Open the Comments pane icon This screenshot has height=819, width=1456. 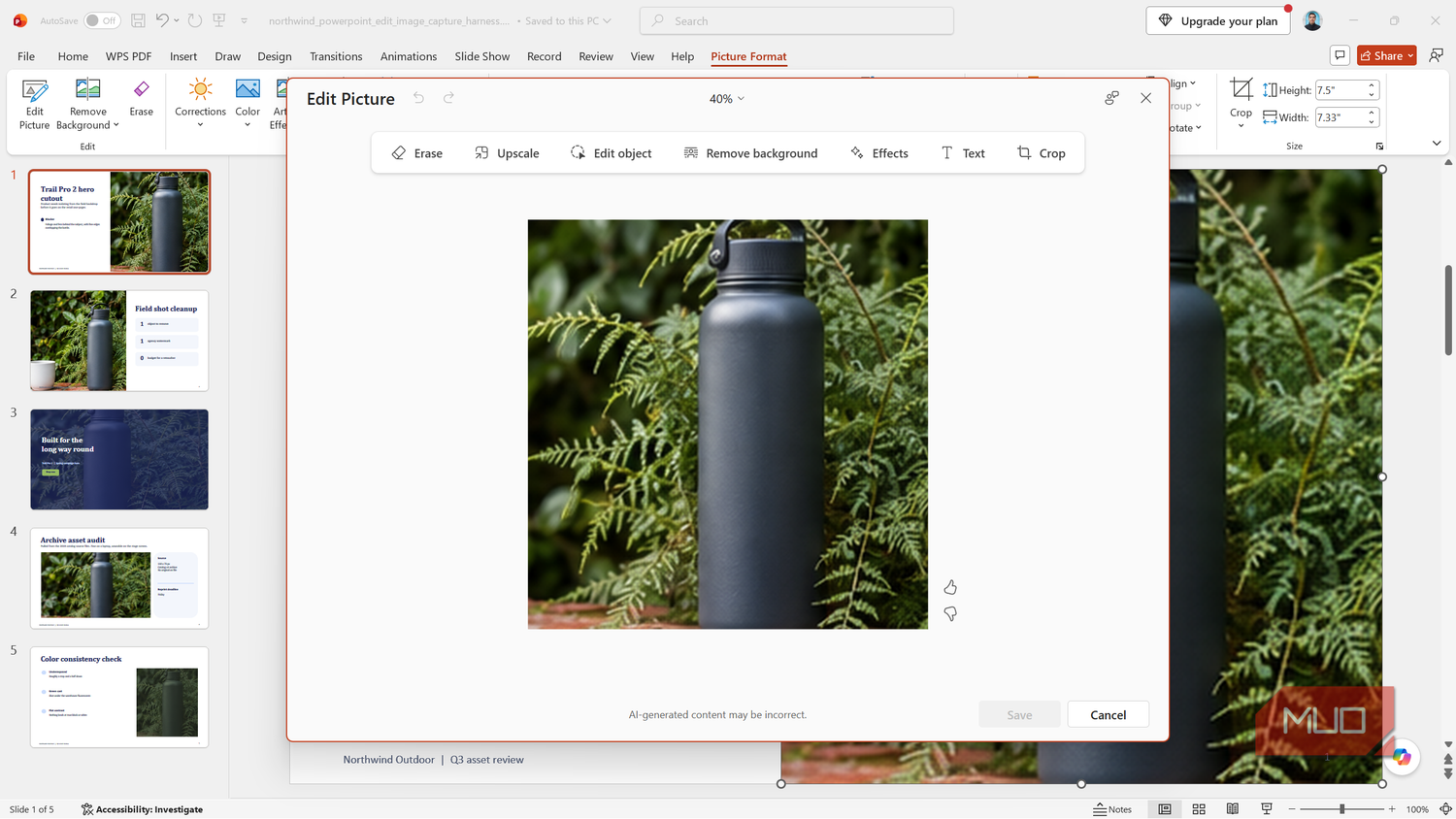click(1340, 55)
